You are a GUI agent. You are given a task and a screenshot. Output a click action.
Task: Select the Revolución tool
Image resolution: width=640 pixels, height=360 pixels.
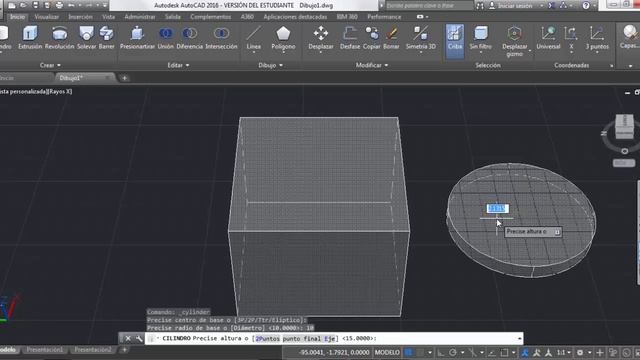pos(60,38)
